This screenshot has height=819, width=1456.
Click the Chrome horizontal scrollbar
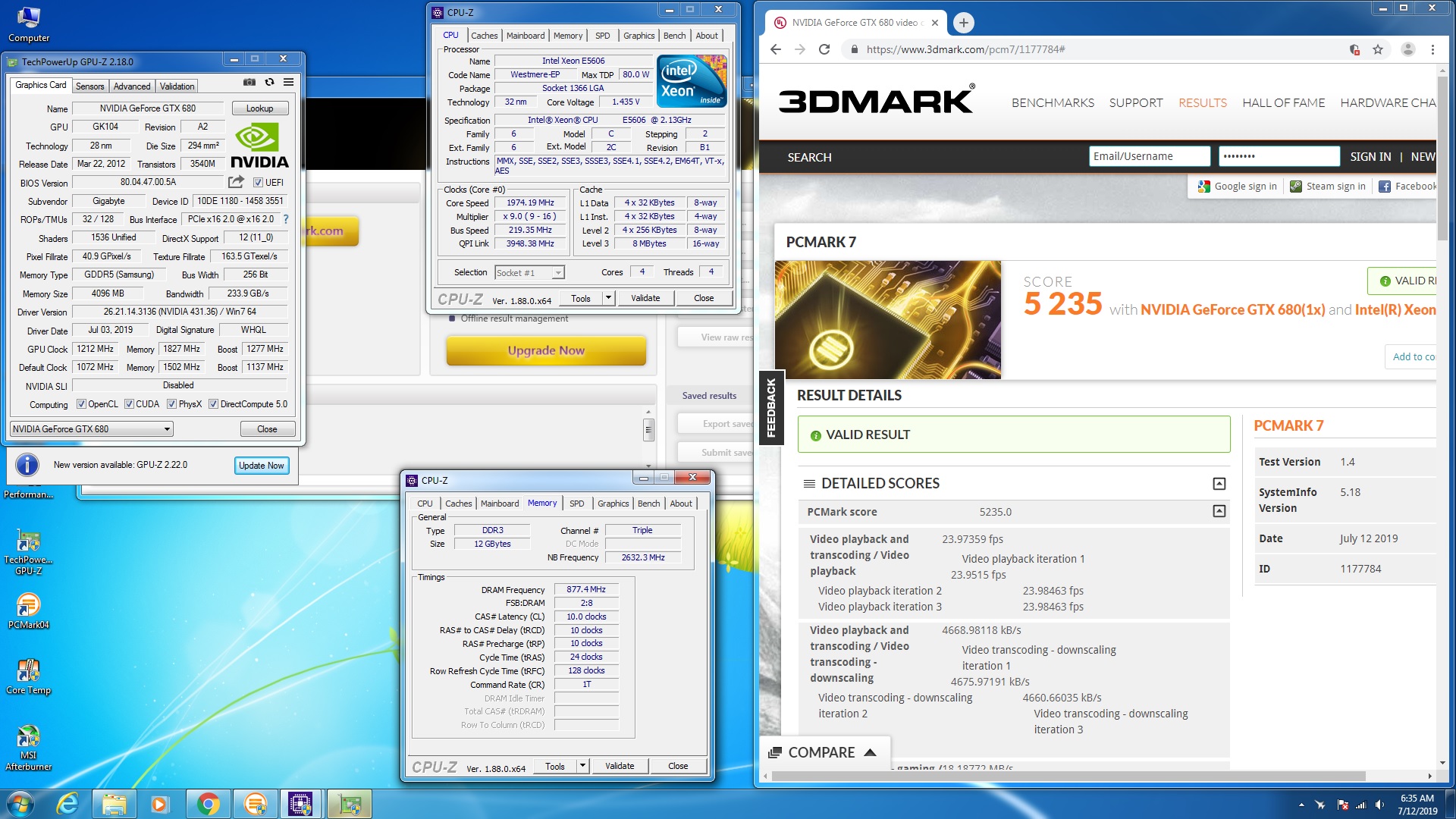(x=1068, y=776)
